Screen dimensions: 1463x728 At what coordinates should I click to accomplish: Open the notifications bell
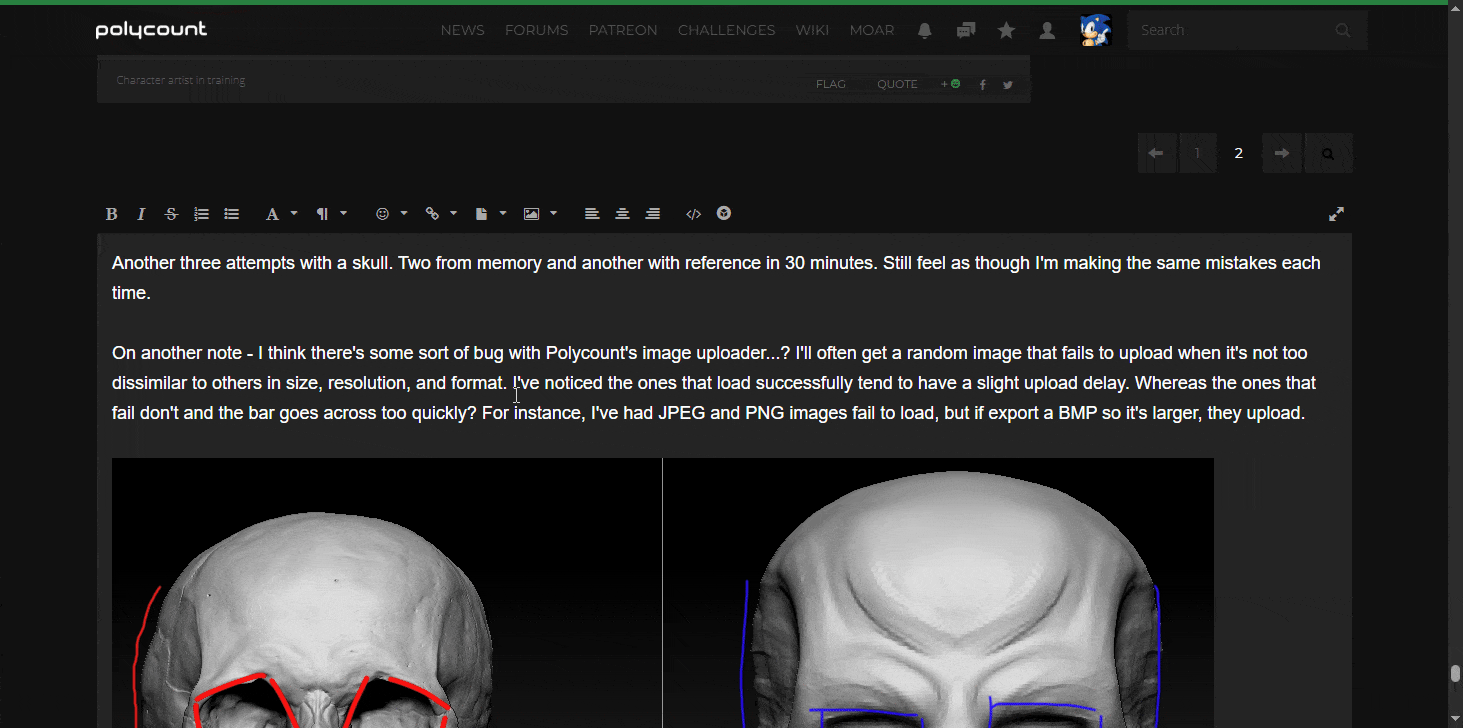925,31
